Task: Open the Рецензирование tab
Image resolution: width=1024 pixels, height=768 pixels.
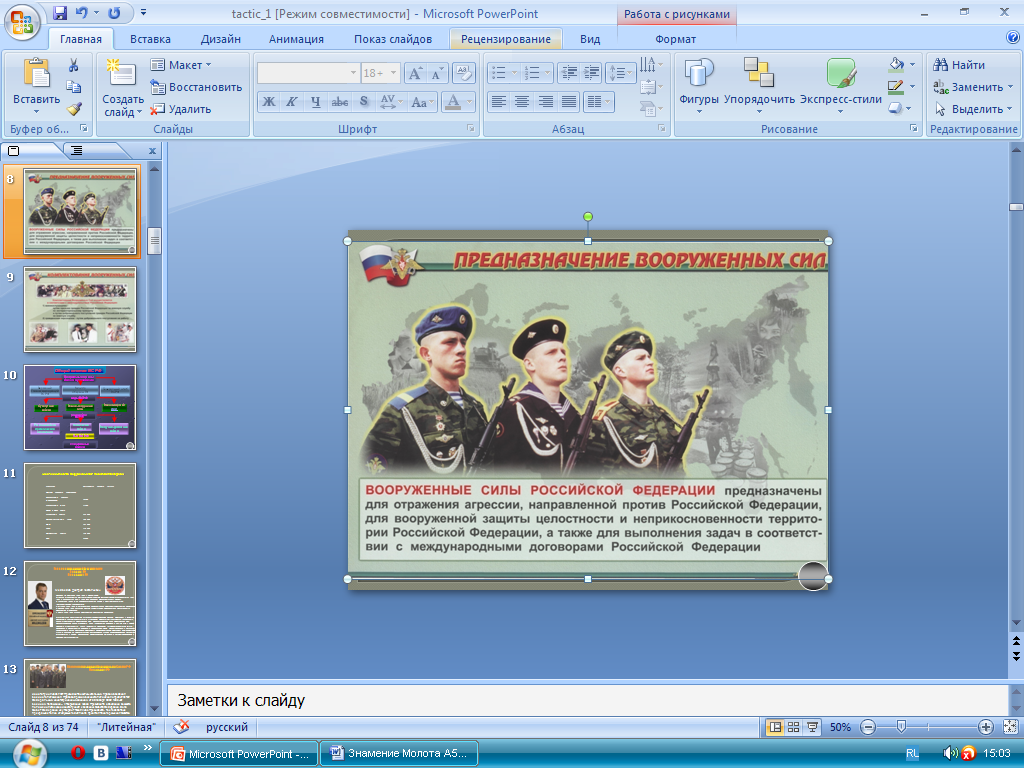Action: (x=506, y=39)
